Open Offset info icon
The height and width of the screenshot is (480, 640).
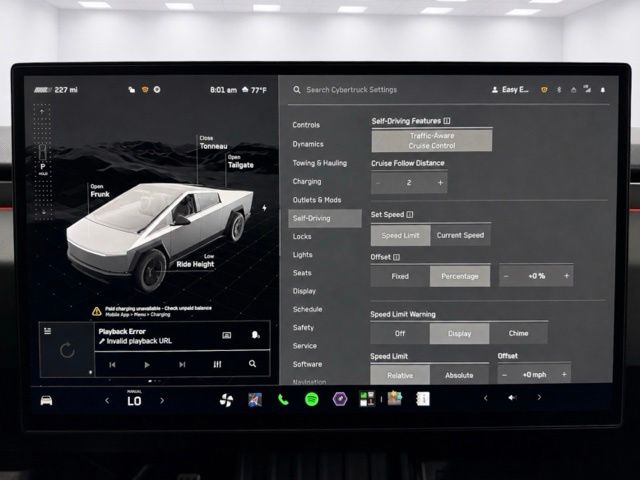[396, 257]
